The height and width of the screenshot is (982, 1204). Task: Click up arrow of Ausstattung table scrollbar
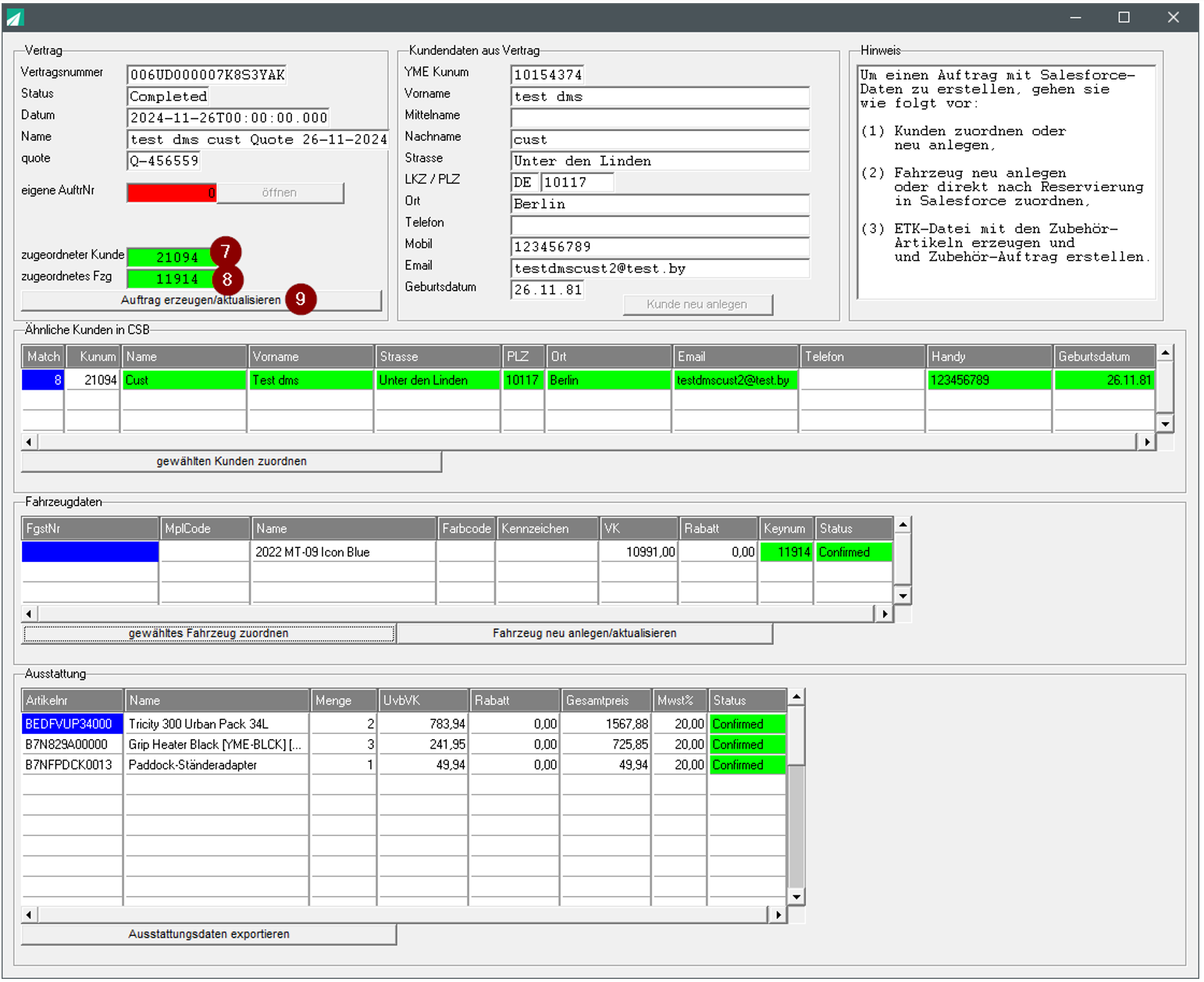(796, 696)
